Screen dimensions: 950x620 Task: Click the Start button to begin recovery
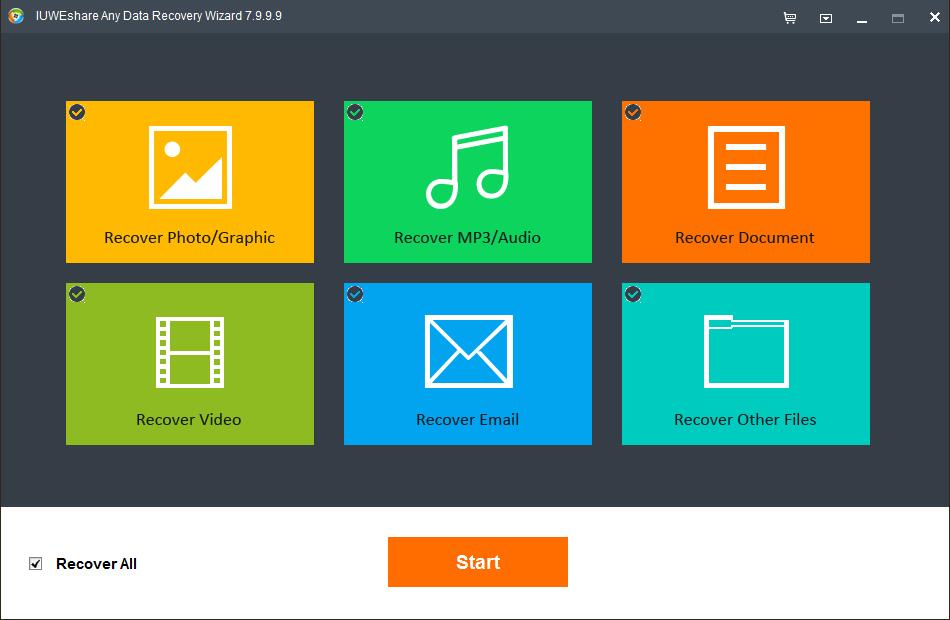click(477, 562)
